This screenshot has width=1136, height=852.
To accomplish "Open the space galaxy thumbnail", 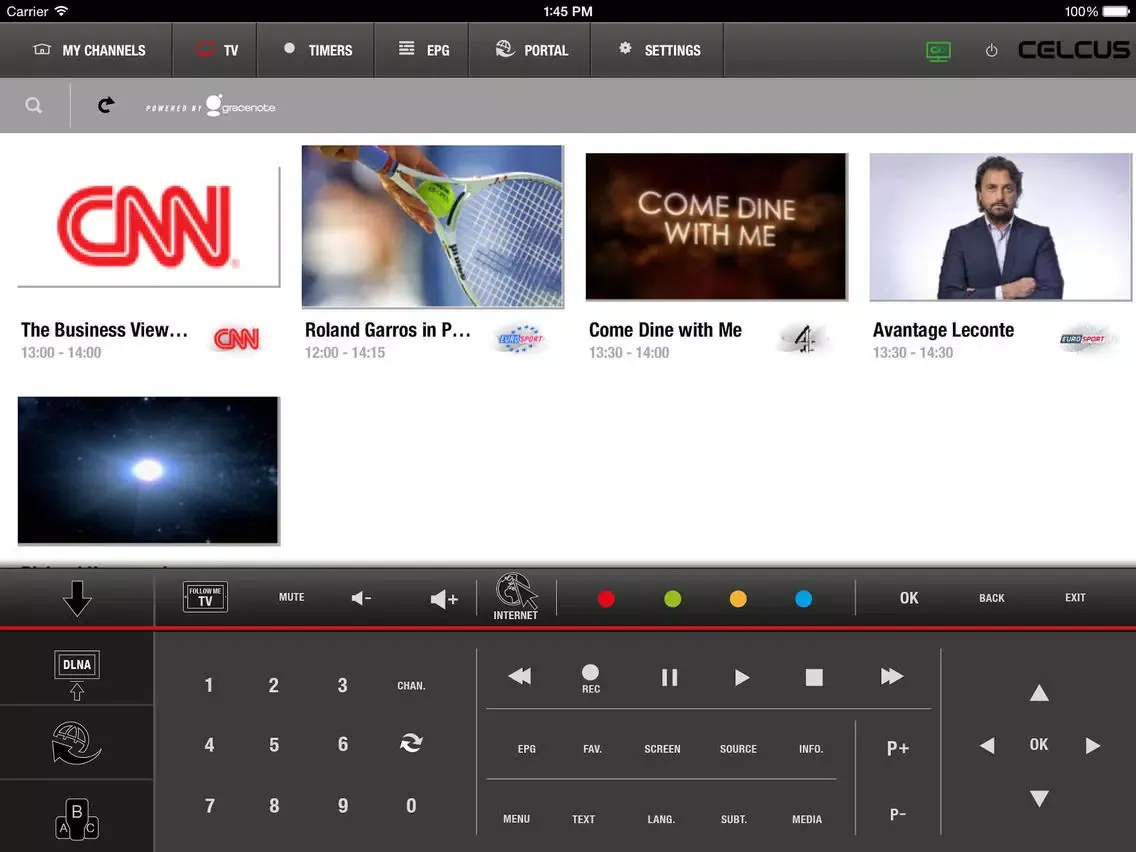I will [x=149, y=470].
